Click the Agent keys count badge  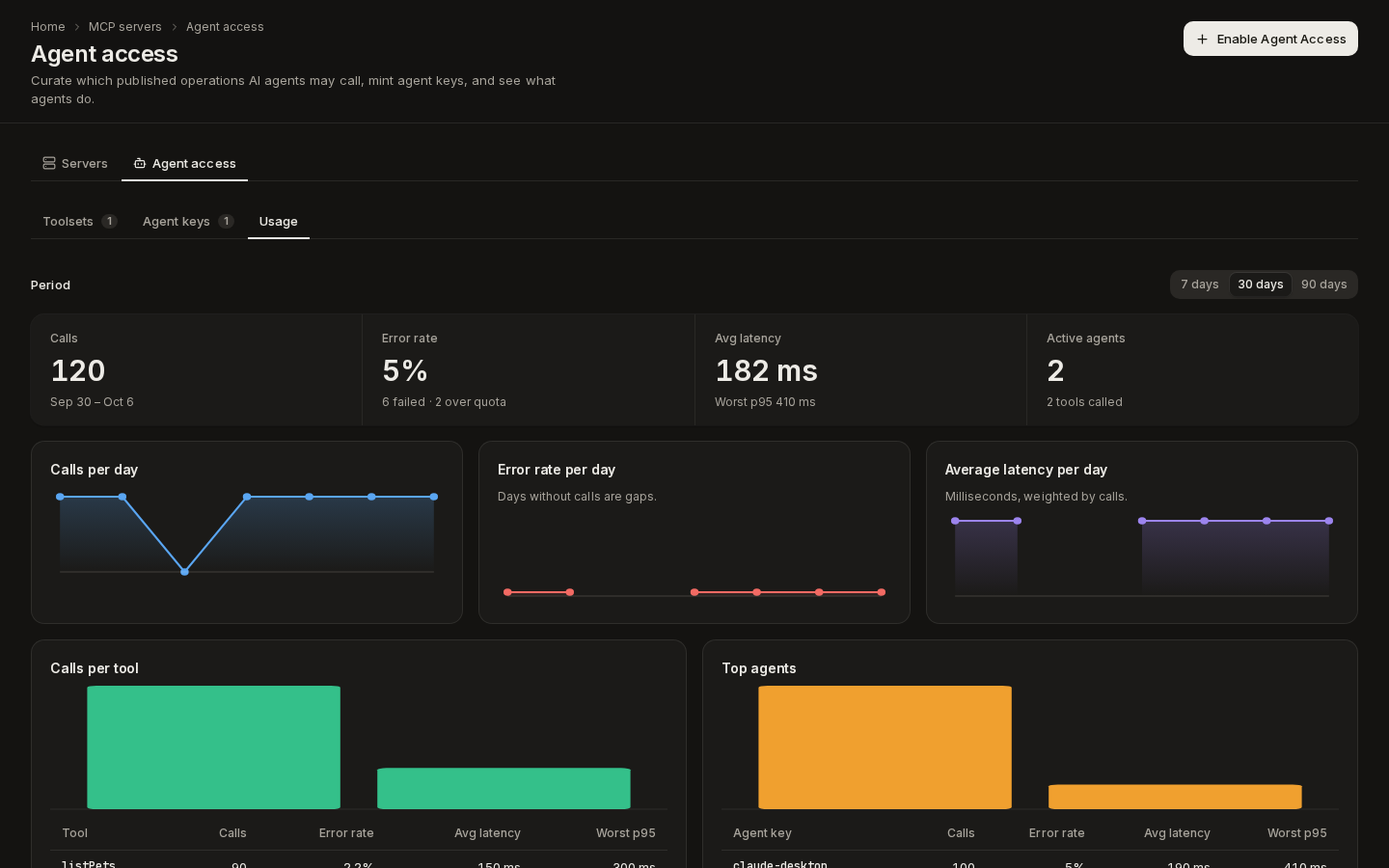pos(226,221)
